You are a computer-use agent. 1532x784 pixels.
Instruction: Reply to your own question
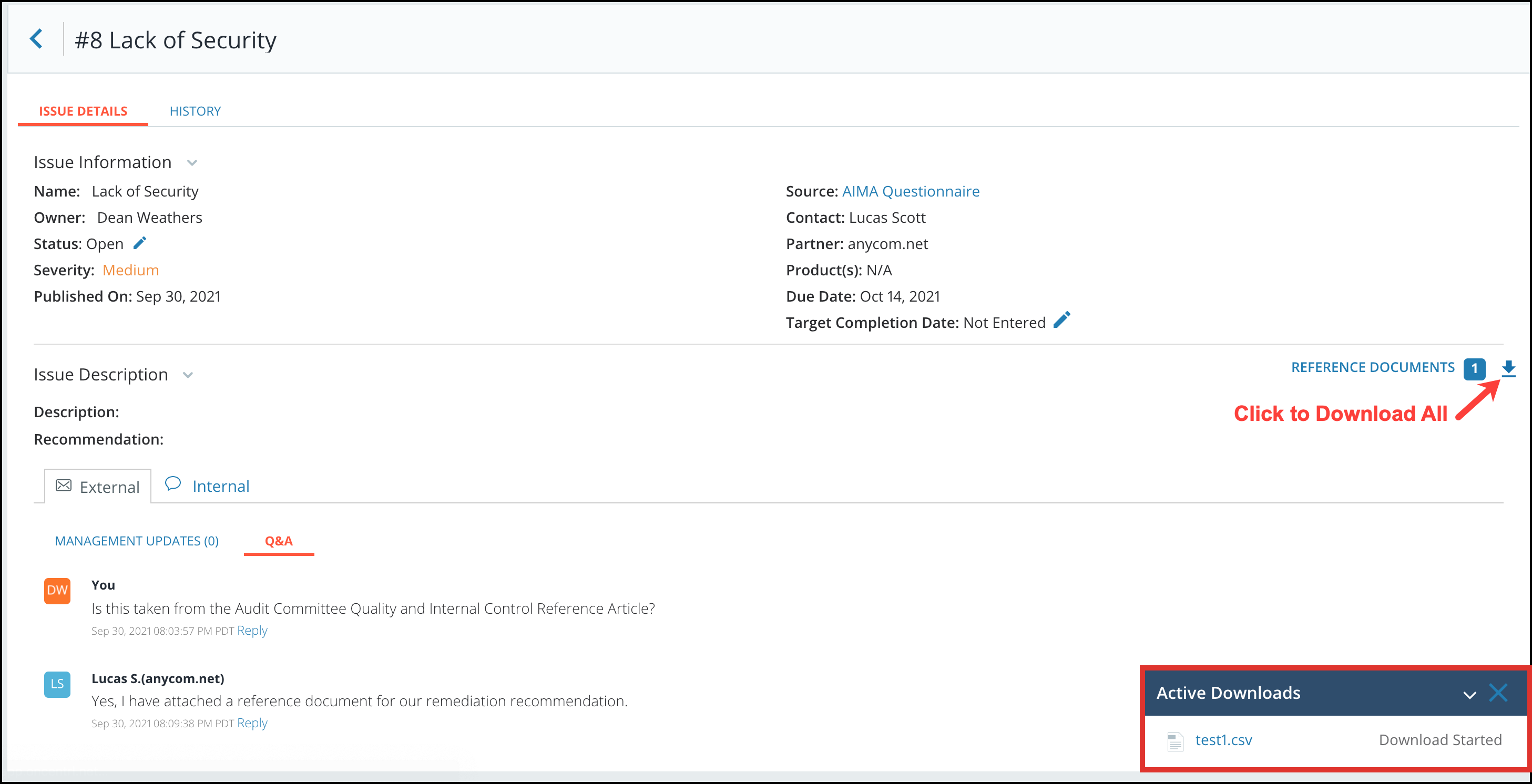[252, 630]
